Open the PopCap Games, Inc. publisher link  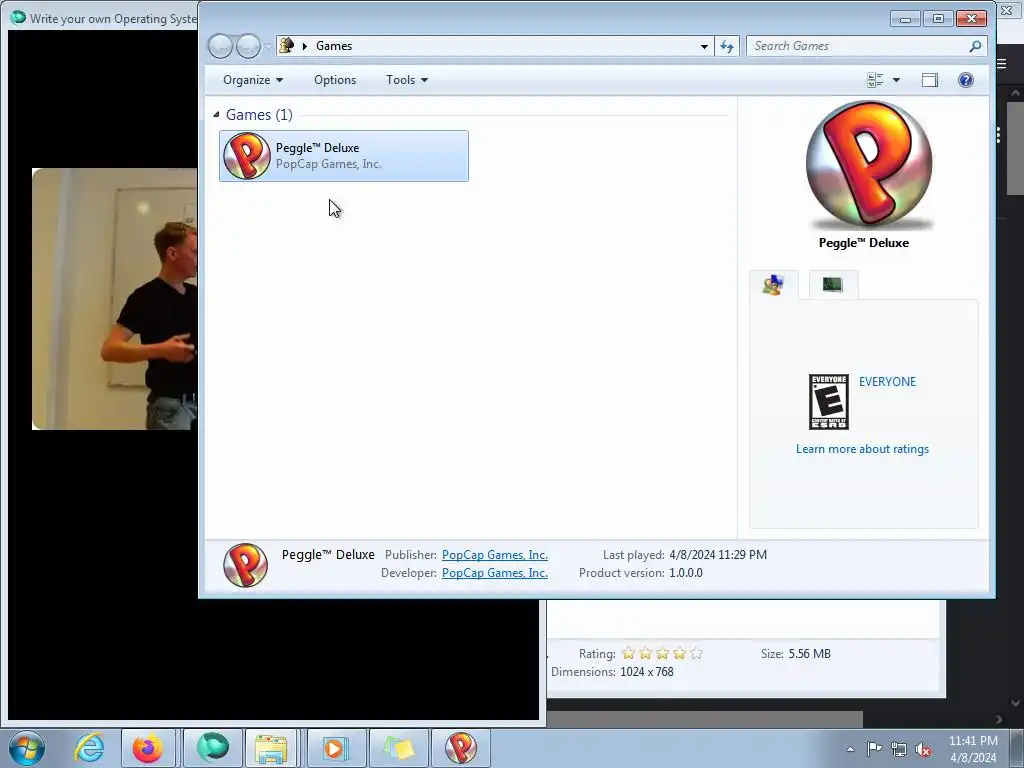tap(494, 554)
